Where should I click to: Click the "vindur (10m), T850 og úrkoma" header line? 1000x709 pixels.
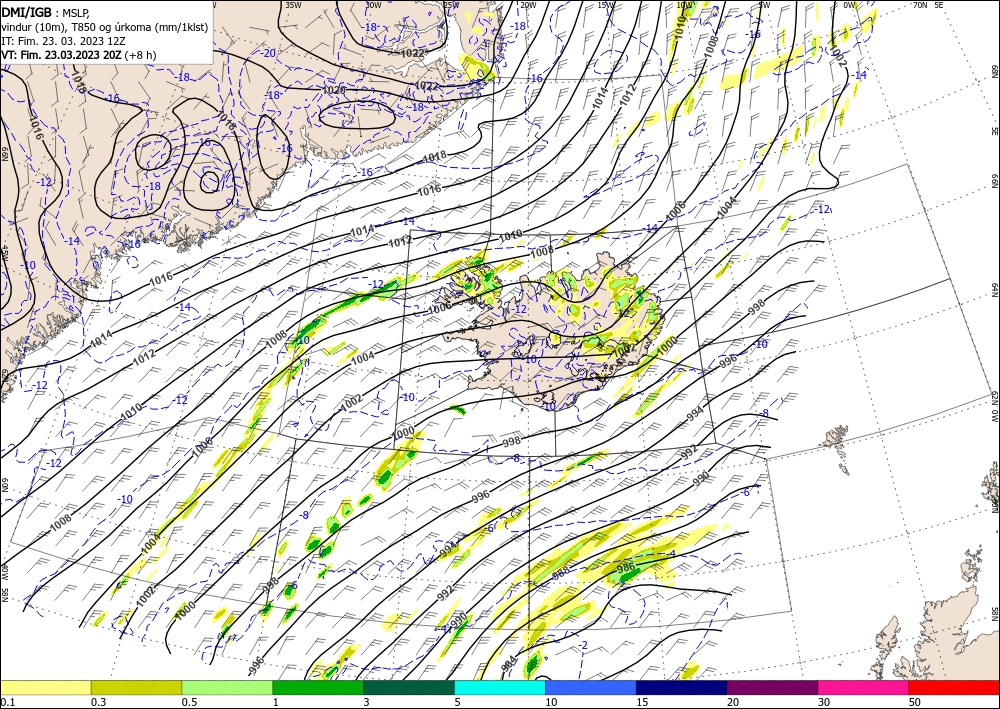click(x=105, y=26)
